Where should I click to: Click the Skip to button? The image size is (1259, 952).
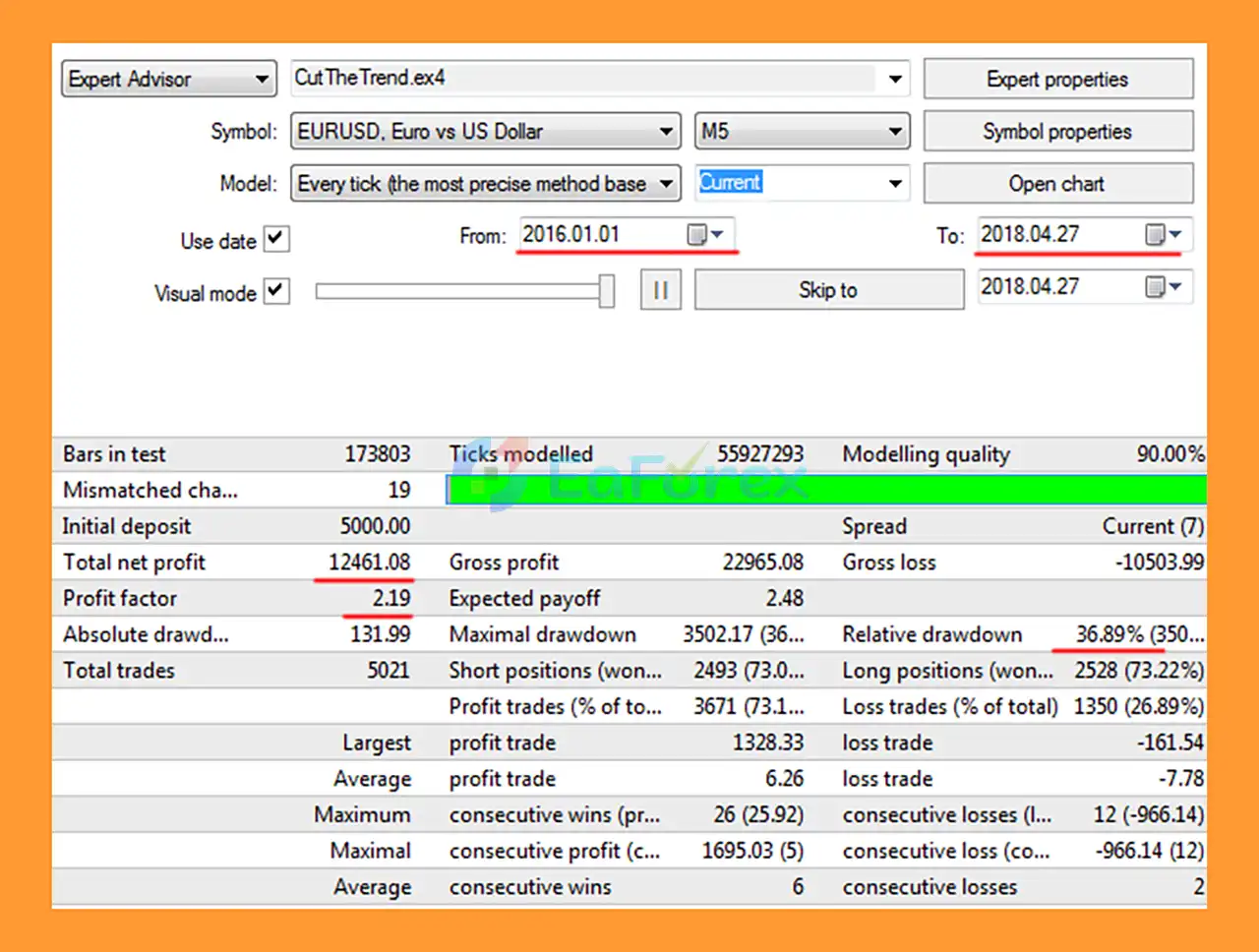[829, 289]
